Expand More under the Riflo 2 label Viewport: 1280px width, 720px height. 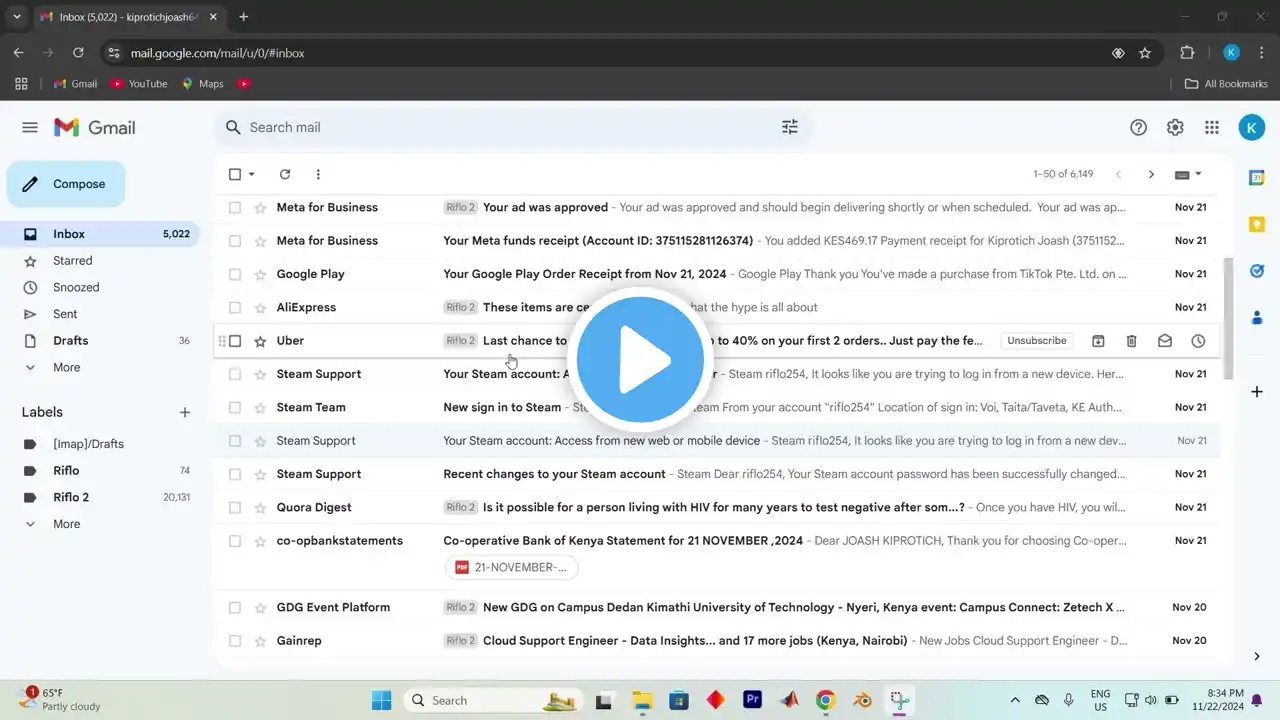coord(66,524)
